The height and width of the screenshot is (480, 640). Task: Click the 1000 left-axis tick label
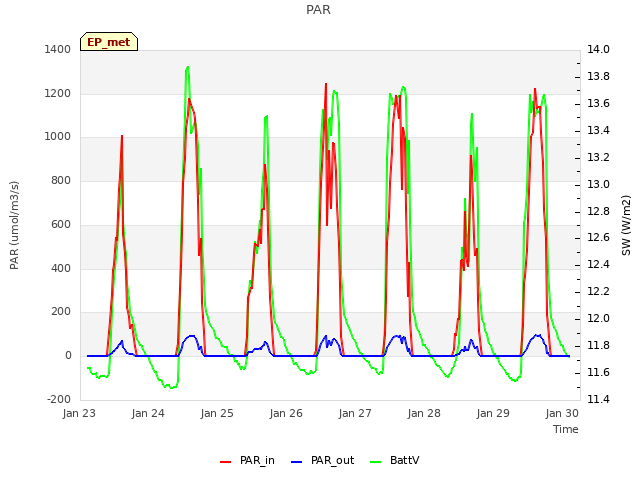coord(58,137)
